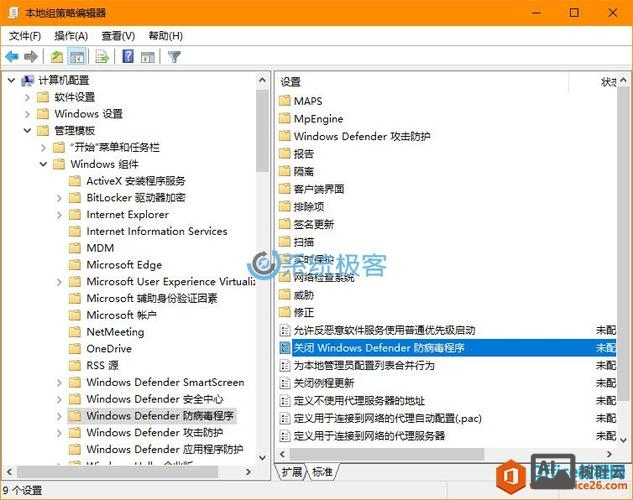Screen dimensions: 633x500
Task: Select Internet Information Services in tree
Action: [157, 231]
